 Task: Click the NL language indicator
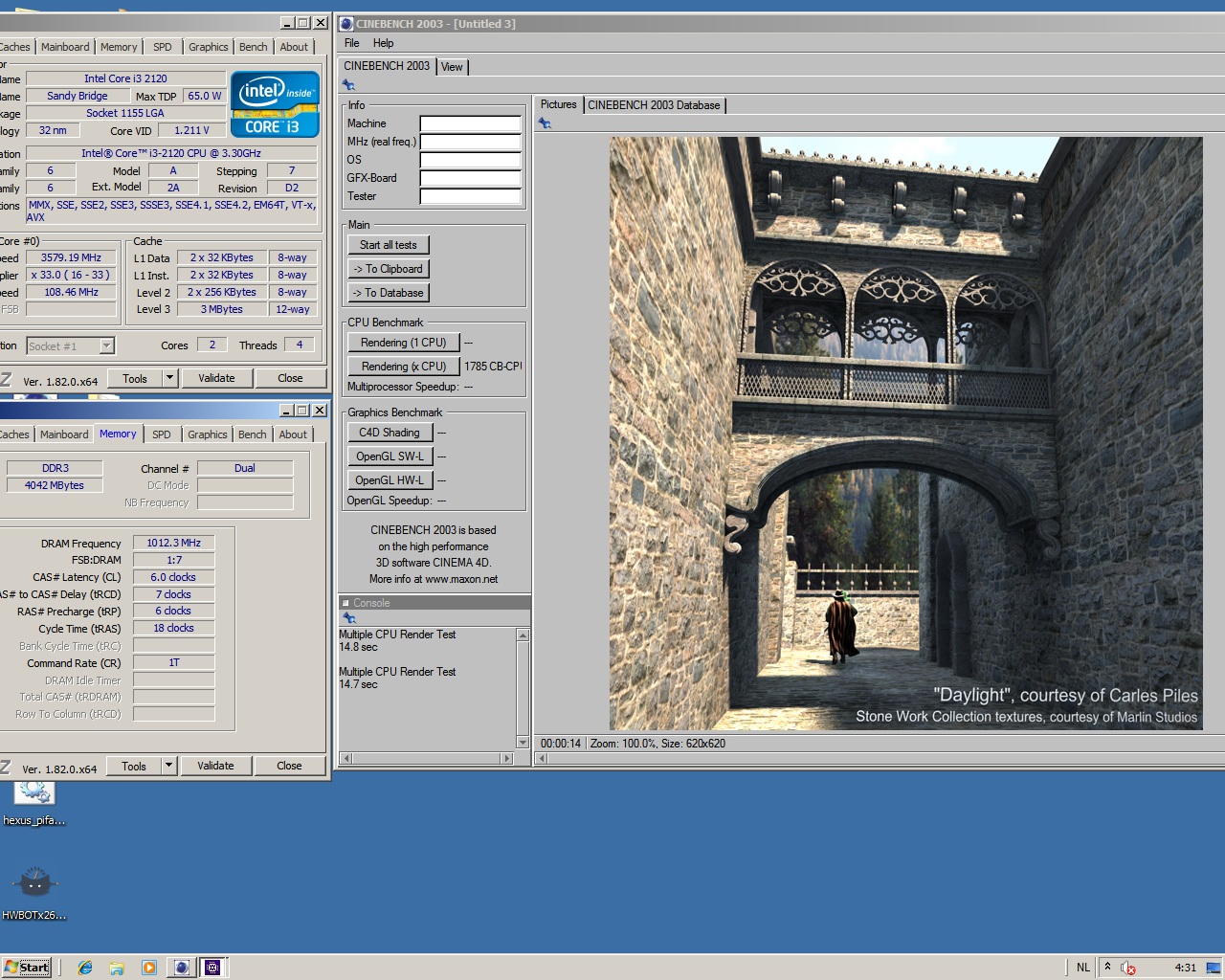coord(1083,968)
